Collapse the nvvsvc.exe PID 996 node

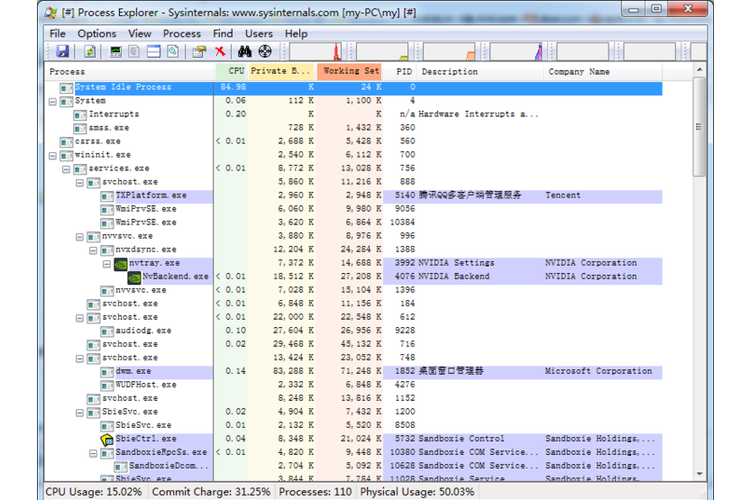point(79,237)
